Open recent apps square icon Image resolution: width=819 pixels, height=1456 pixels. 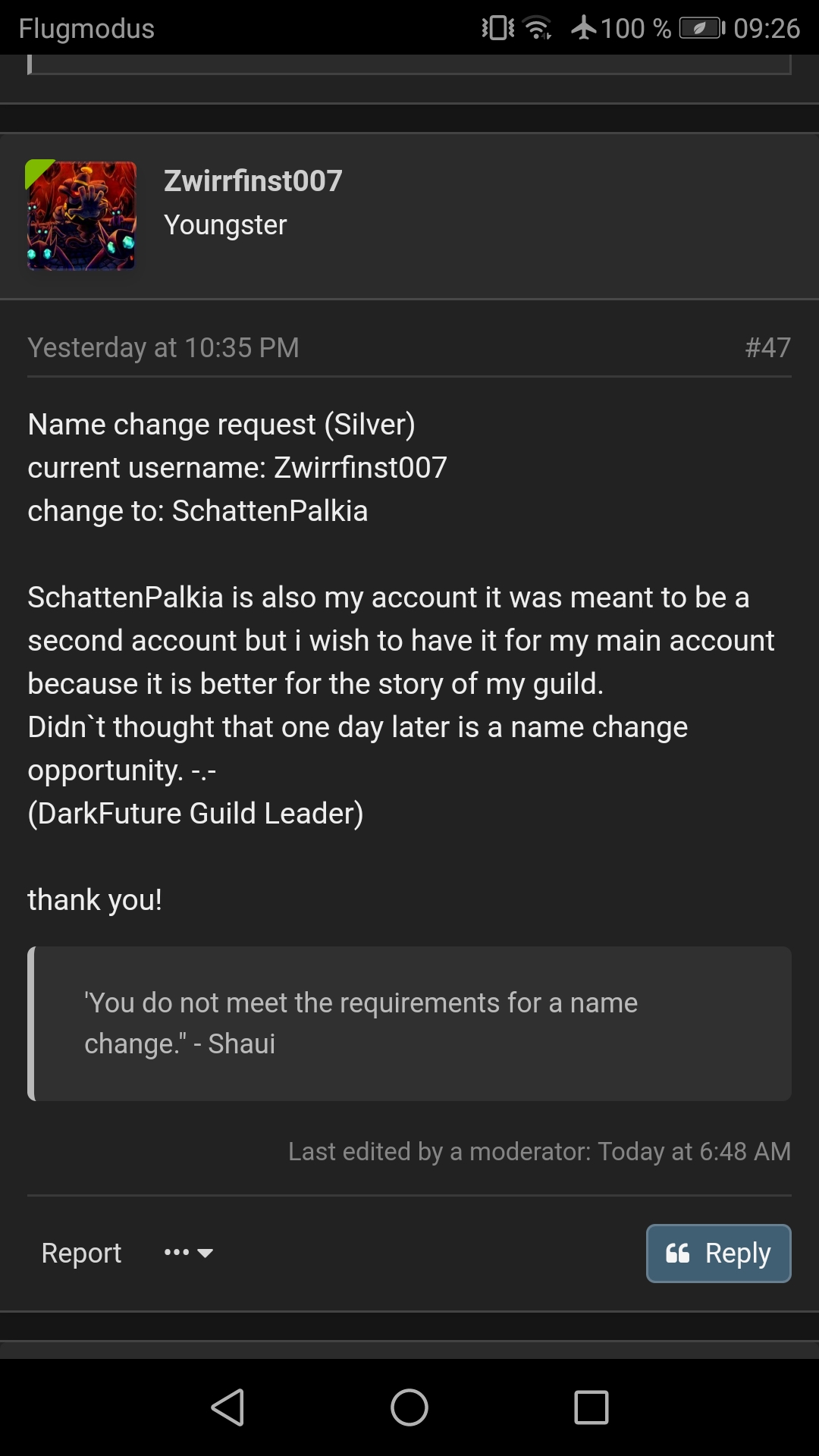pyautogui.click(x=591, y=1407)
